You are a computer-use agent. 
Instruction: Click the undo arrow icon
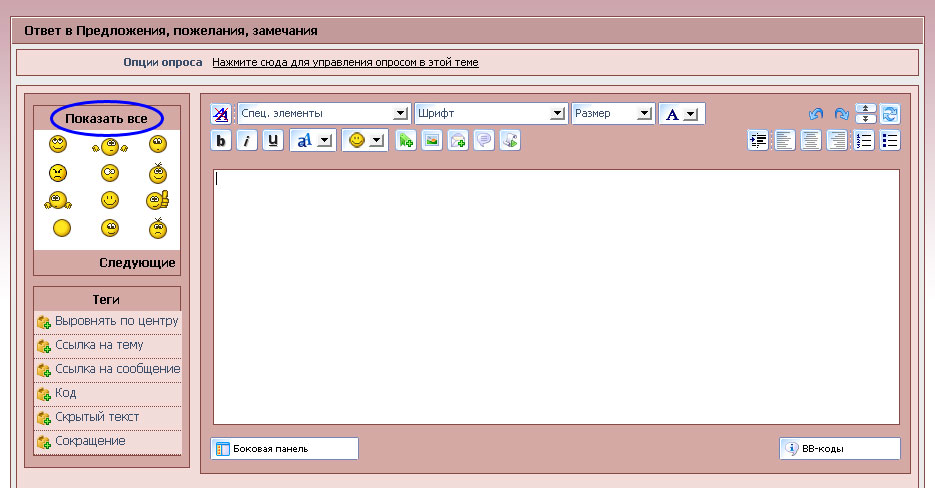816,114
